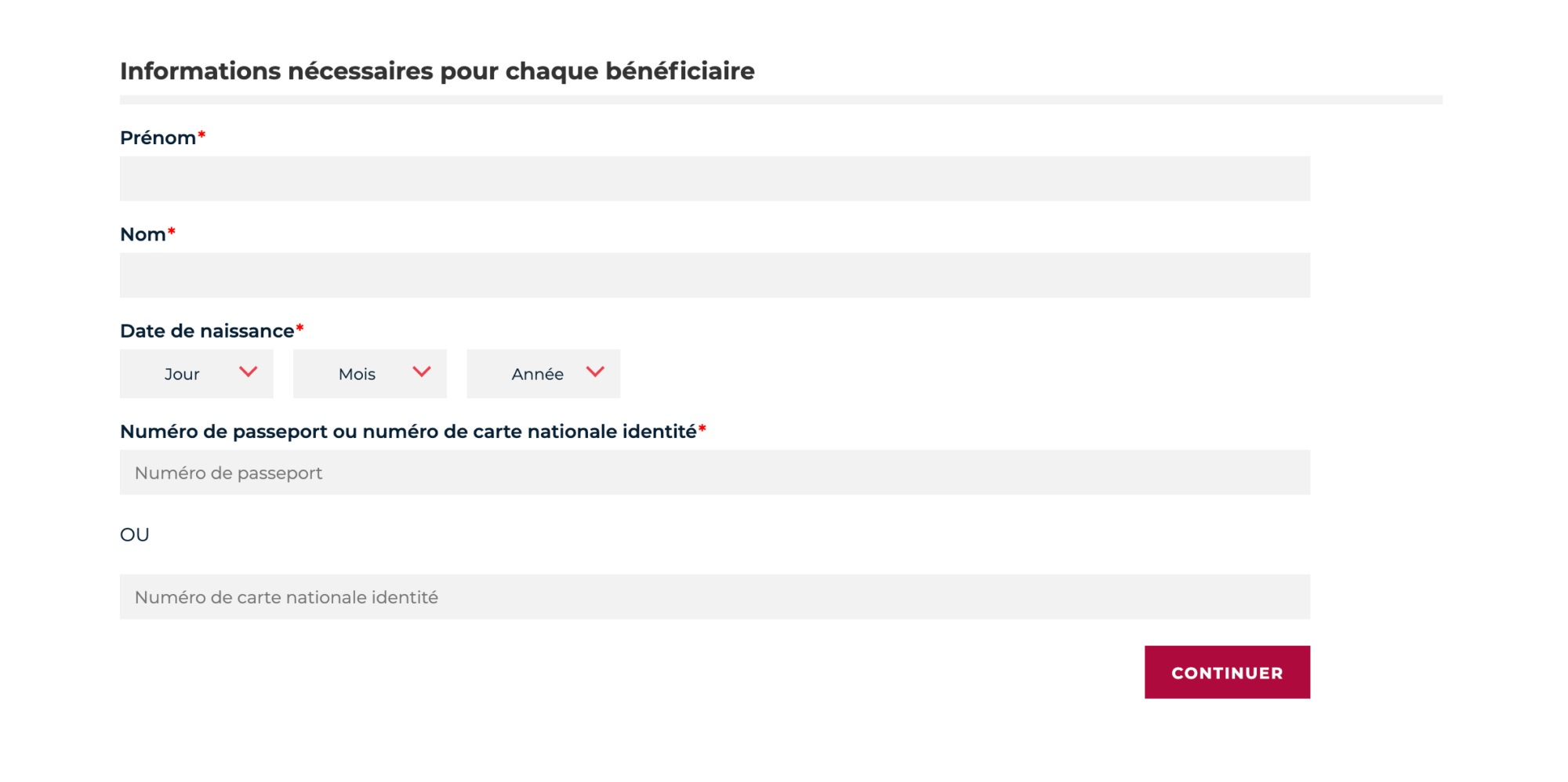Click the red chevron in the Année selector
Viewport: 1568px width, 782px height.
(595, 371)
